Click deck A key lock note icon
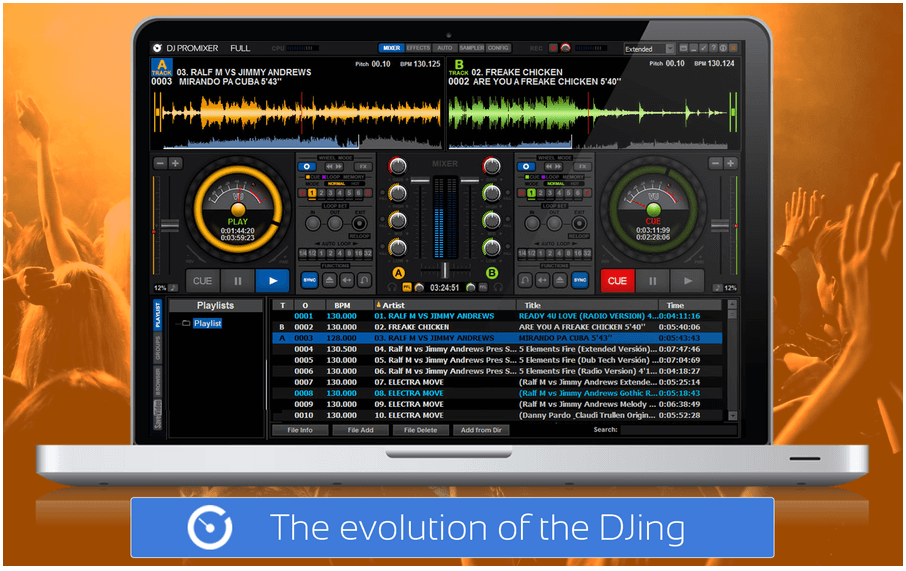 pyautogui.click(x=173, y=287)
